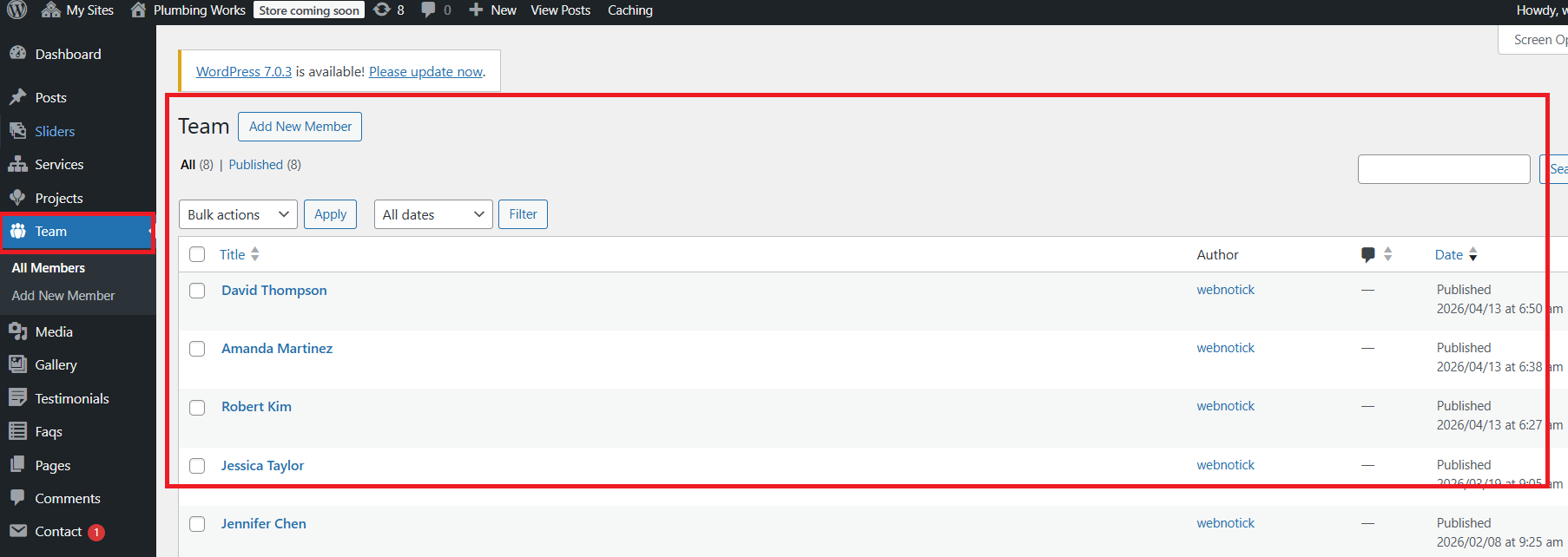Click the Services sitemap icon
The image size is (1568, 557).
tap(17, 164)
